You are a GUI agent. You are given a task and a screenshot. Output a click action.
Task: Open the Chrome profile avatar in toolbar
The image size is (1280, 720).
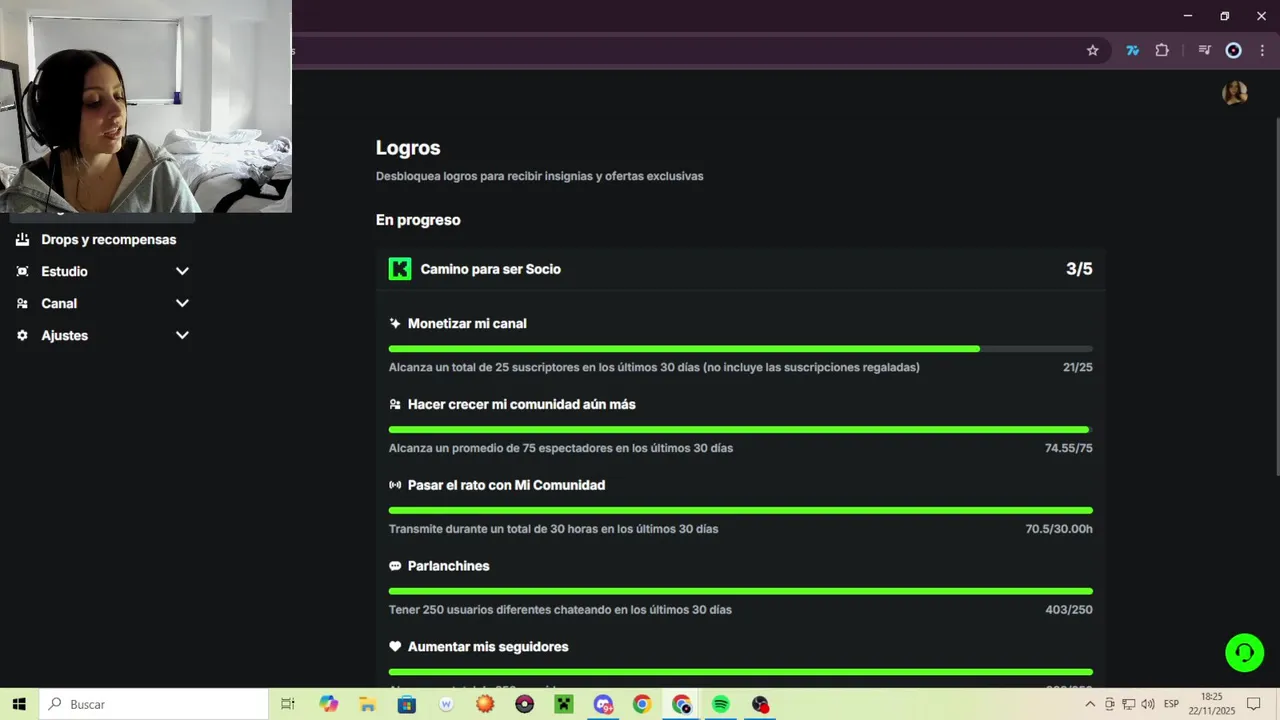[1234, 51]
